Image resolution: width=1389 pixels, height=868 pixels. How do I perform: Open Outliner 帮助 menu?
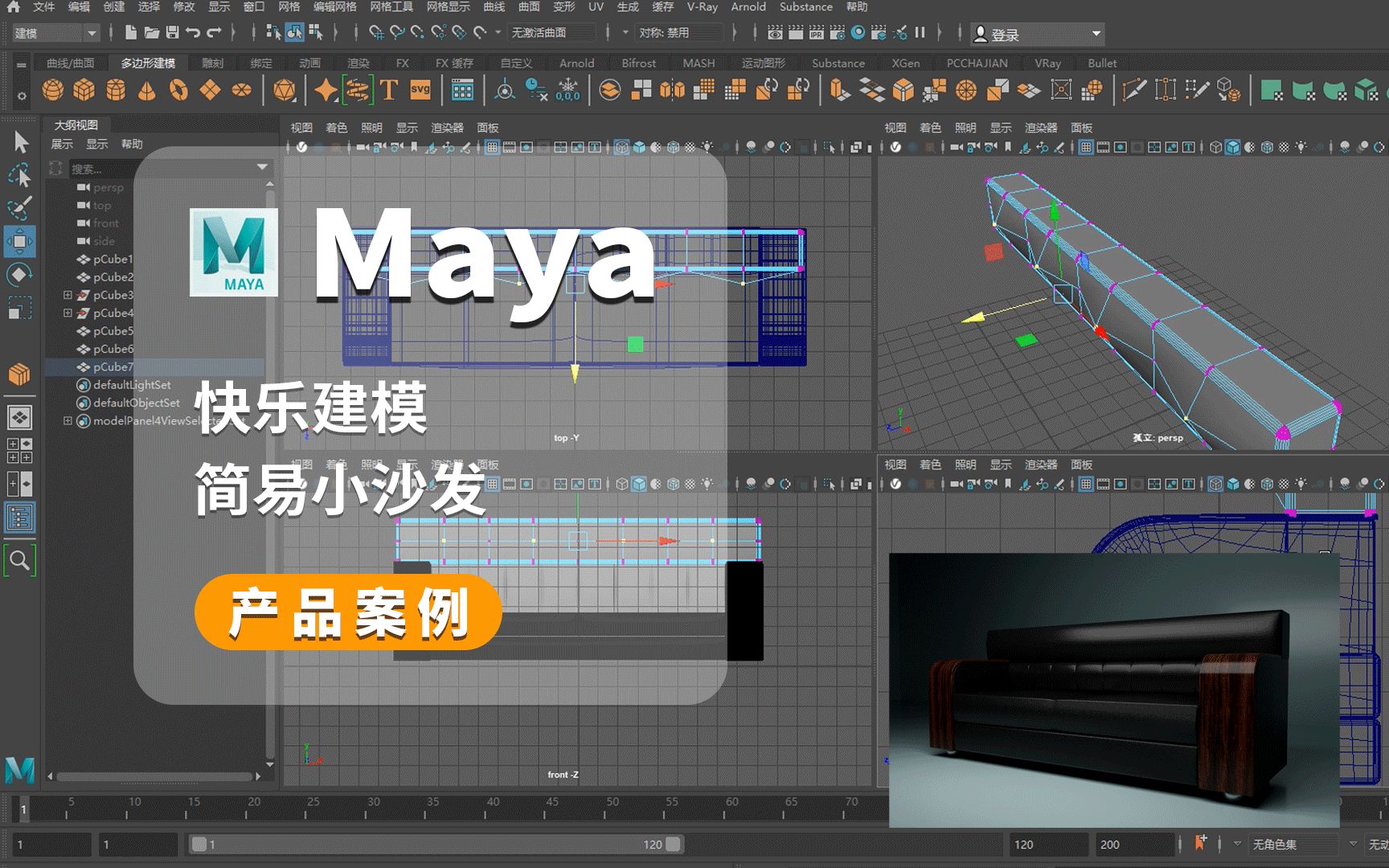tap(132, 144)
